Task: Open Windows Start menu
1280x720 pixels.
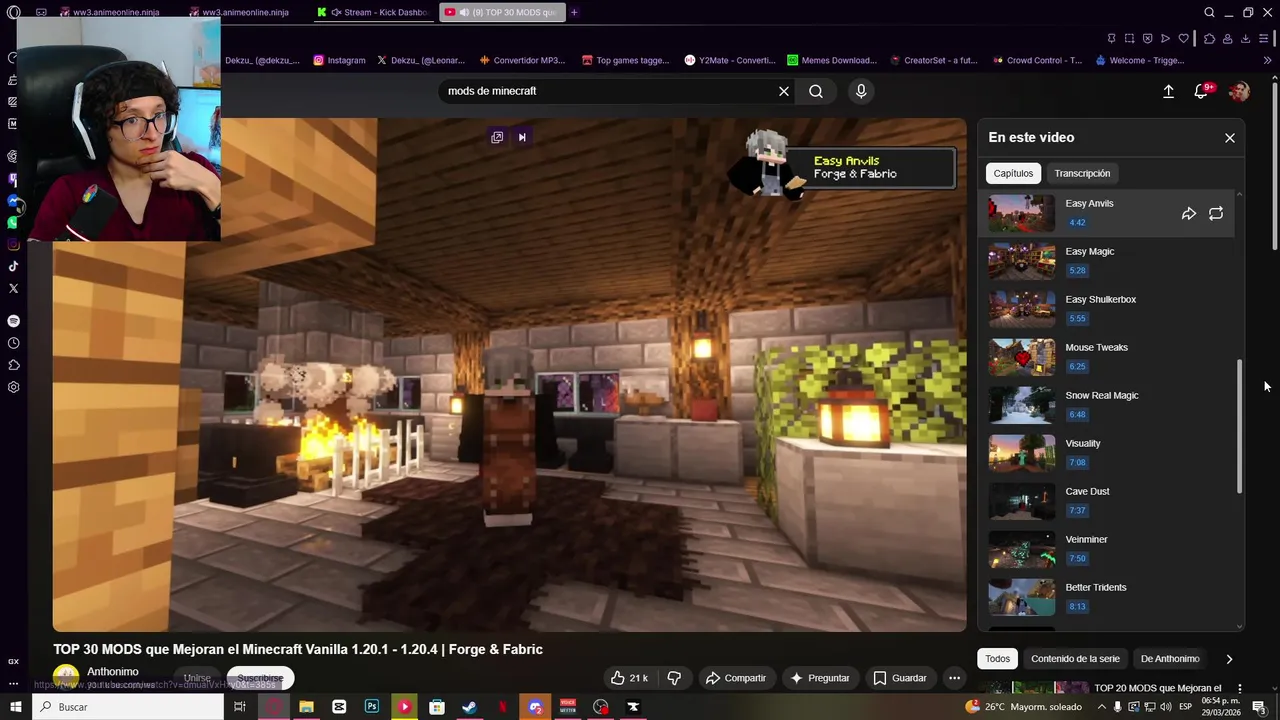Action: tap(15, 707)
